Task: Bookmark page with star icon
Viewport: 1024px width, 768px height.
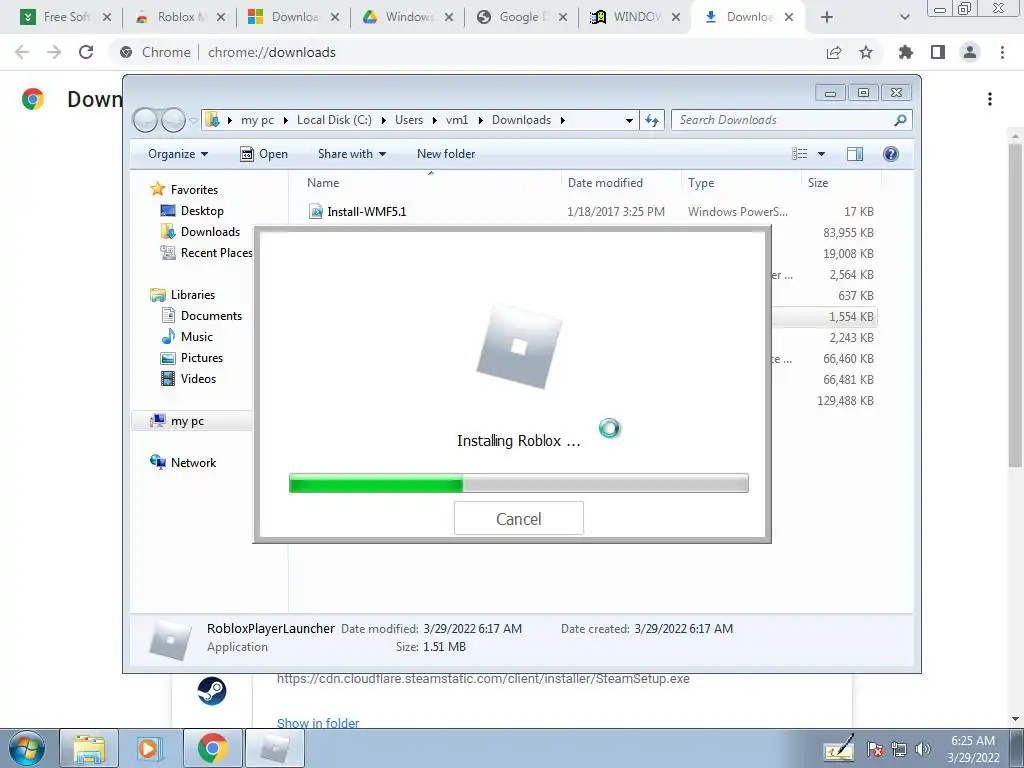Action: coord(866,52)
